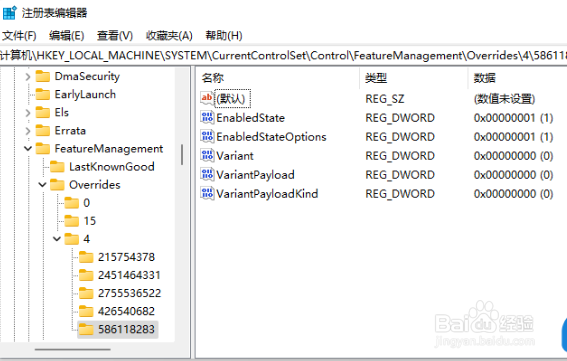This screenshot has width=567, height=361.
Task: Select the EnabledStateOptions value name
Action: pos(271,137)
